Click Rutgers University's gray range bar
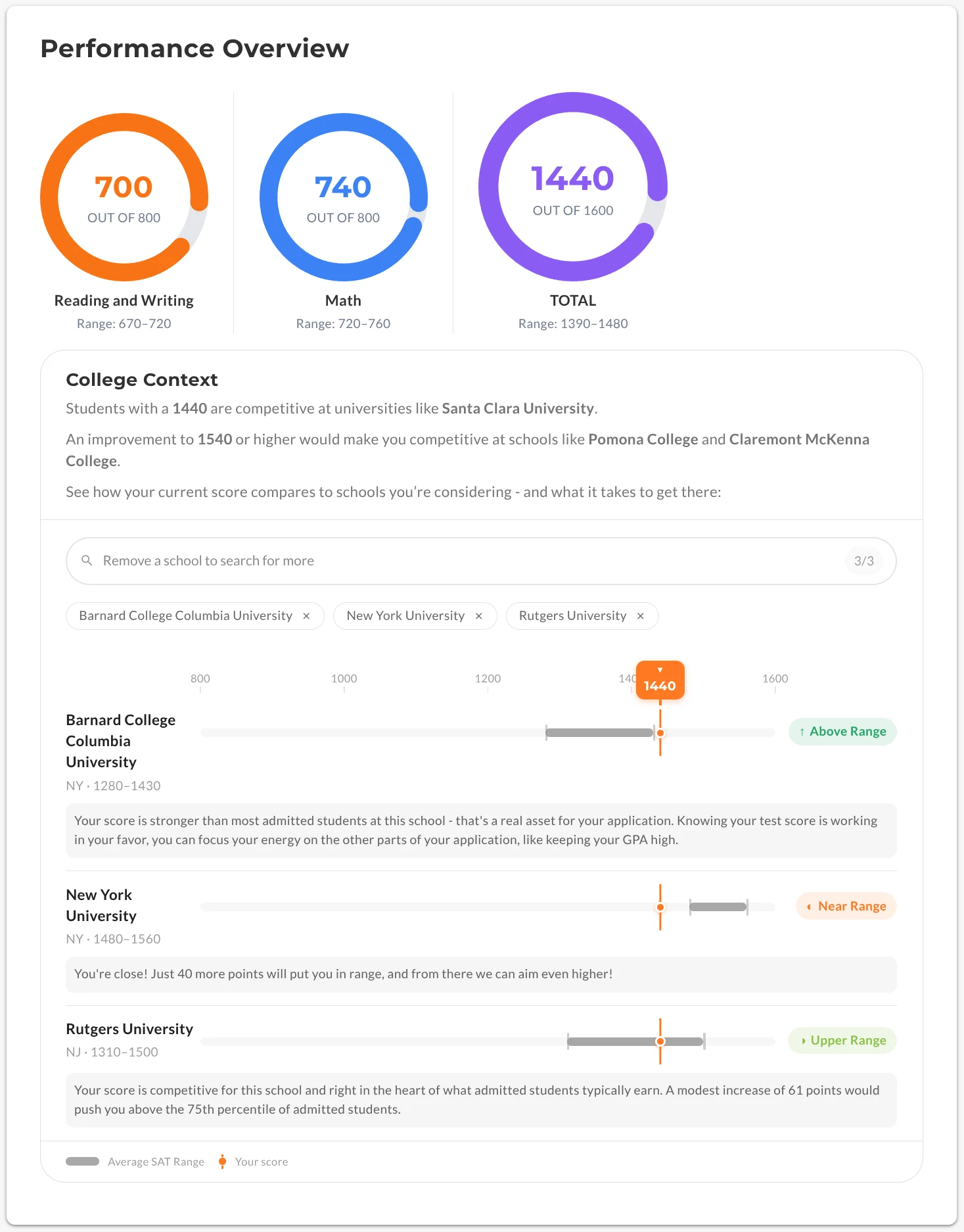The width and height of the screenshot is (964, 1232). point(635,1041)
